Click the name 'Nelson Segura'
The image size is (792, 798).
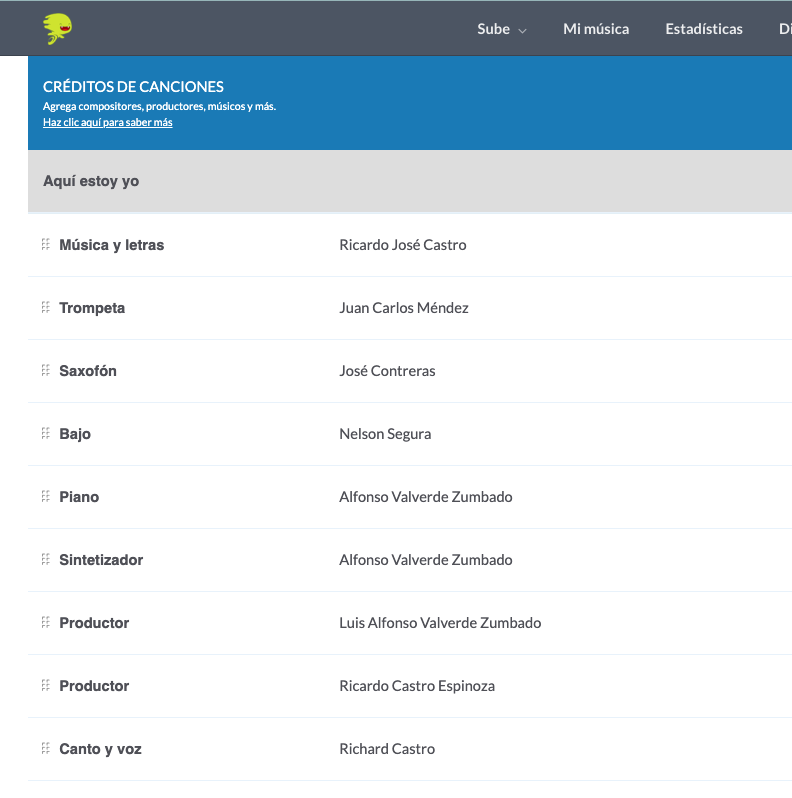pos(385,434)
